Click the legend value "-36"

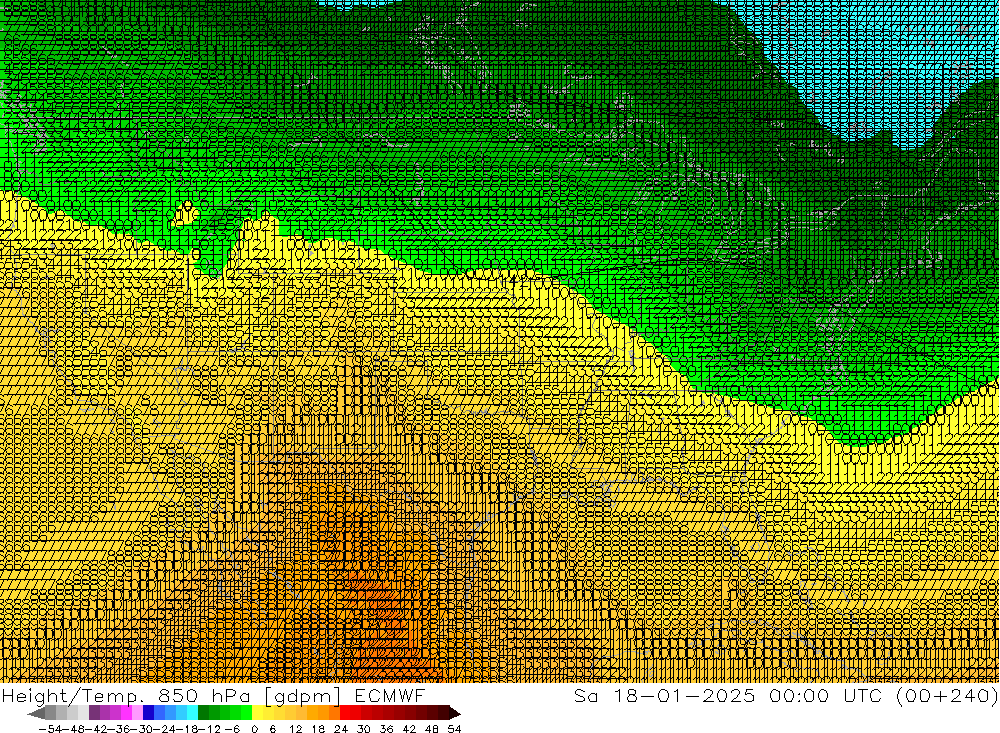tap(119, 729)
